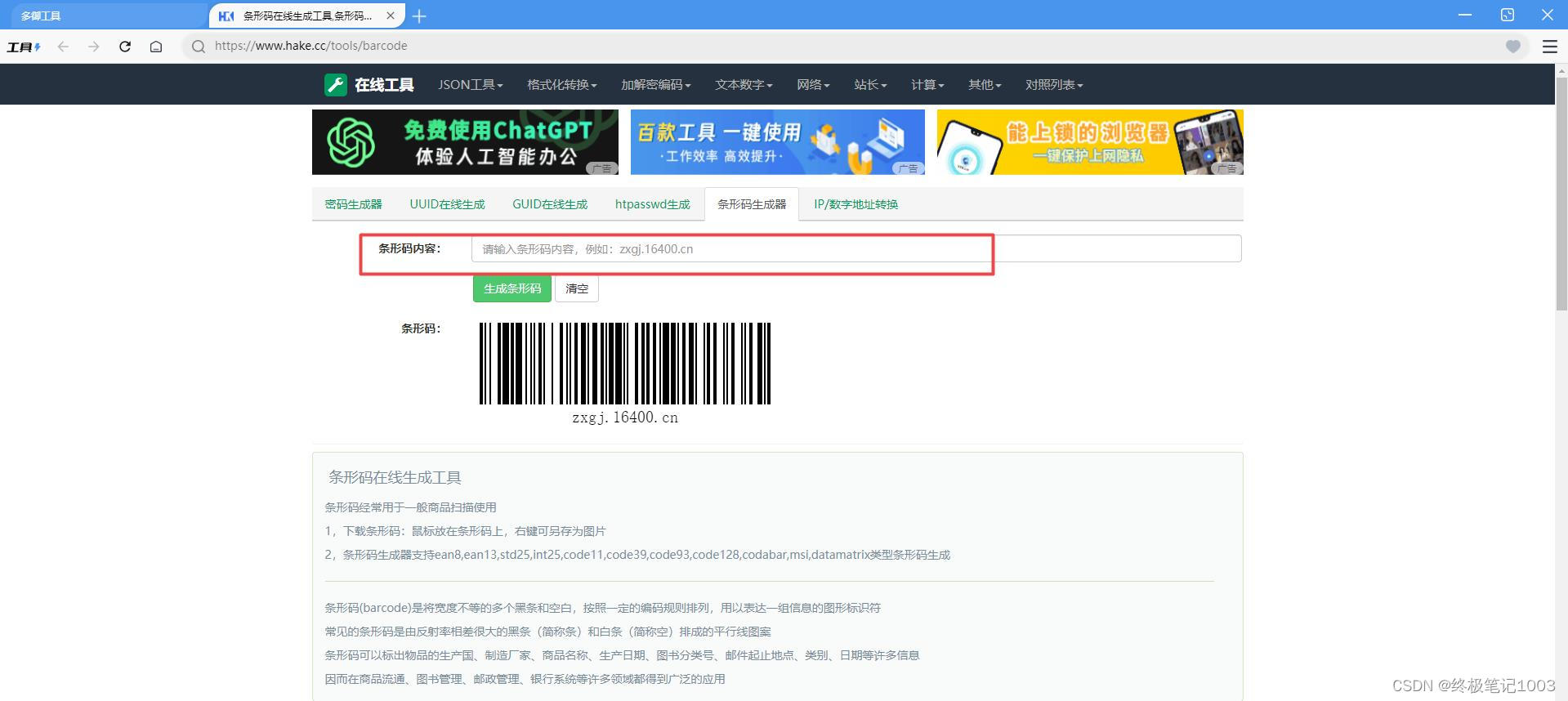Viewport: 1568px width, 701px height.
Task: Reload the page with refresh icon
Action: point(125,47)
